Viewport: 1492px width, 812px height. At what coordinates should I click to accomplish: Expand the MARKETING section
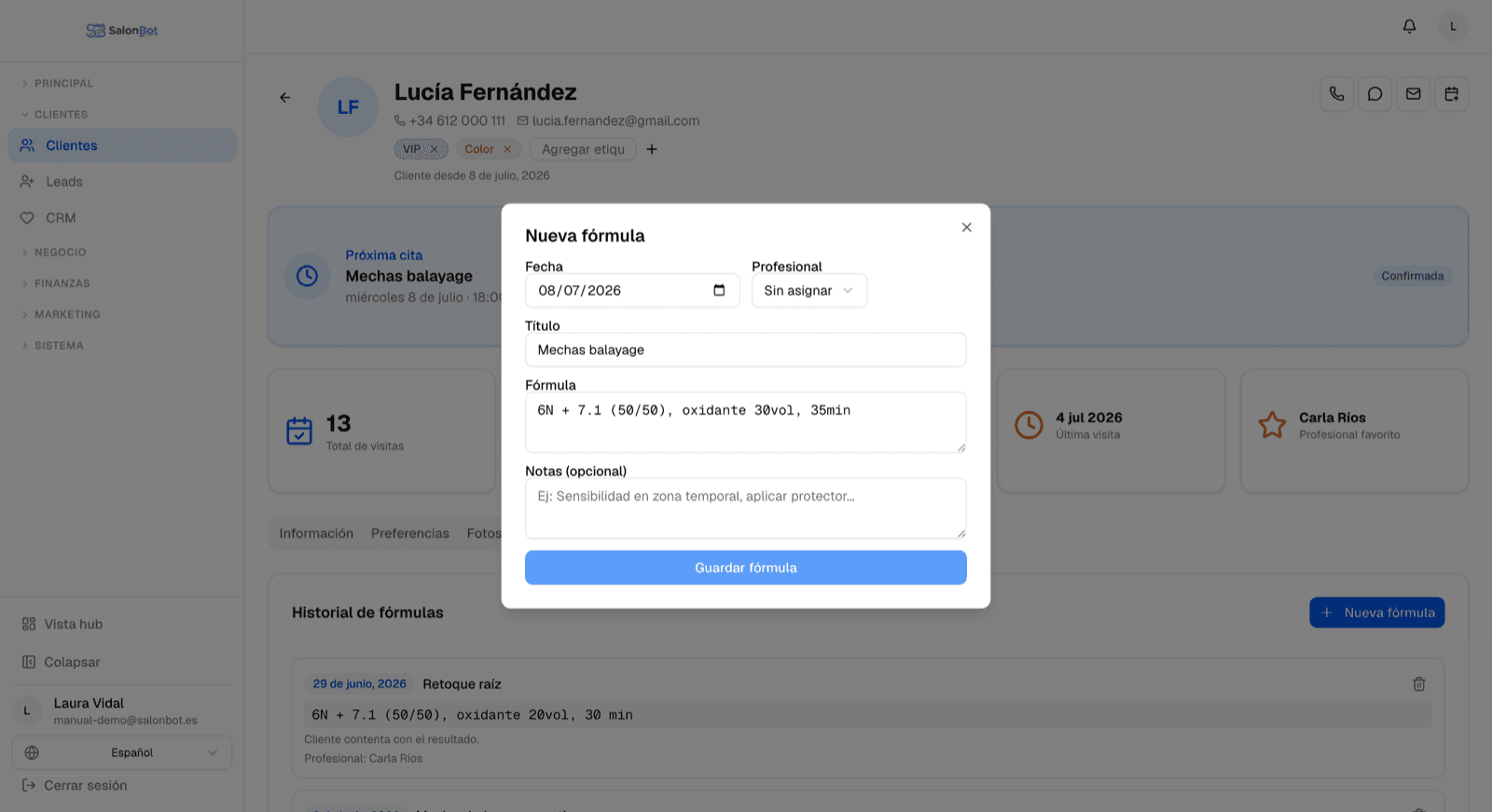(x=61, y=315)
